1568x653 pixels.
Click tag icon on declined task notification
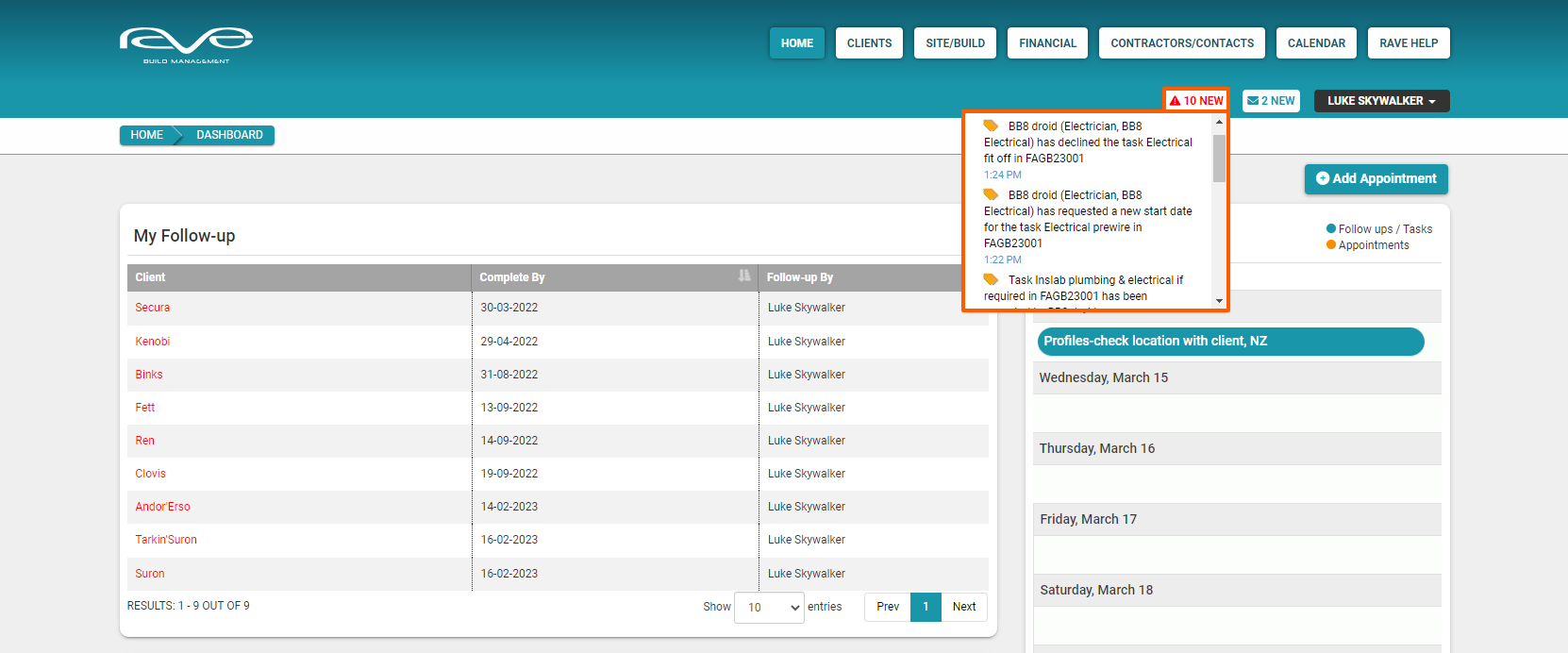(x=991, y=126)
